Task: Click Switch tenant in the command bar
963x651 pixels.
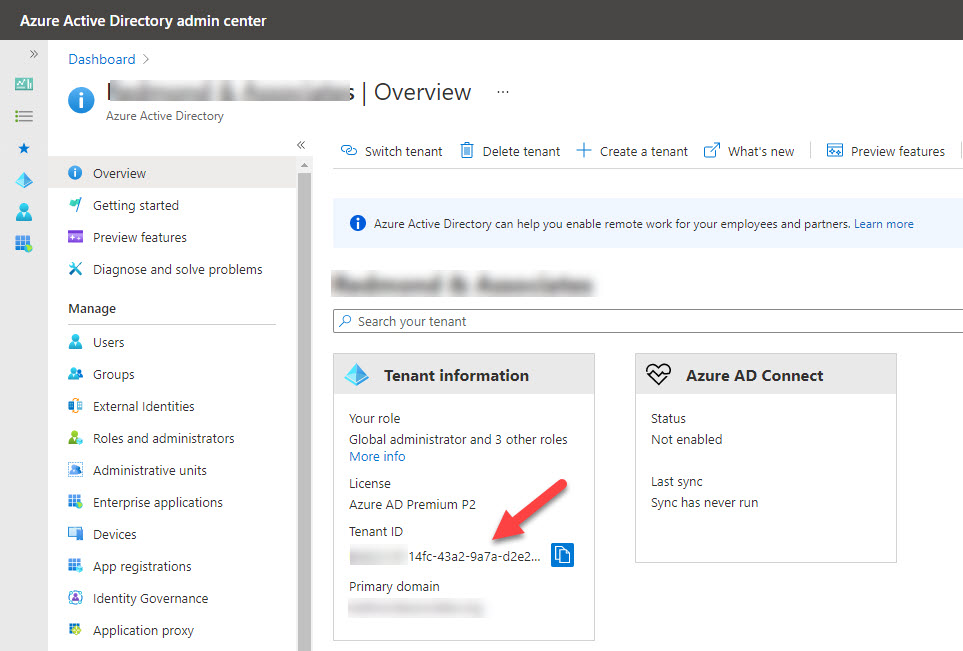Action: coord(391,151)
